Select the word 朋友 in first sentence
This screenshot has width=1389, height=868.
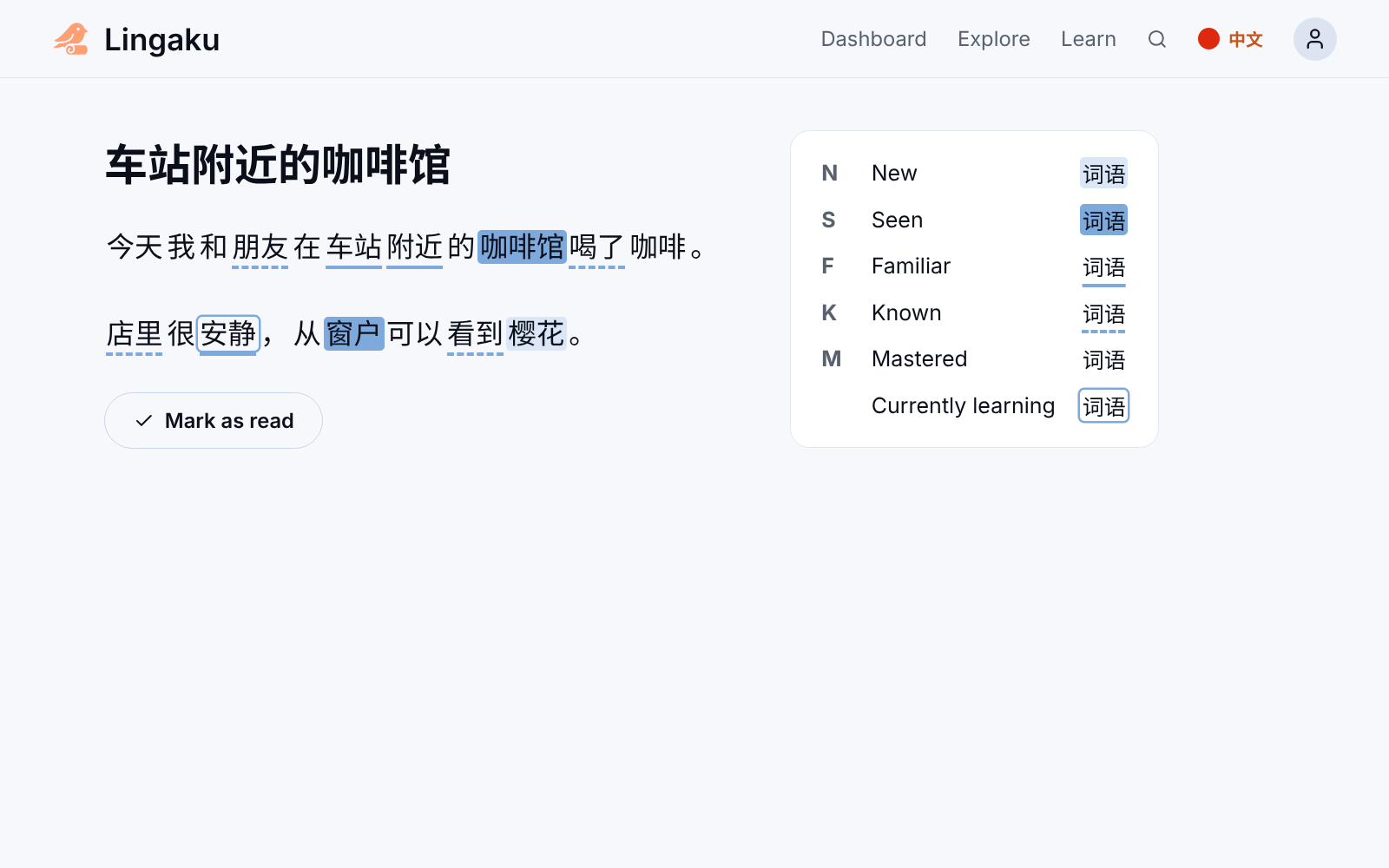pos(260,247)
